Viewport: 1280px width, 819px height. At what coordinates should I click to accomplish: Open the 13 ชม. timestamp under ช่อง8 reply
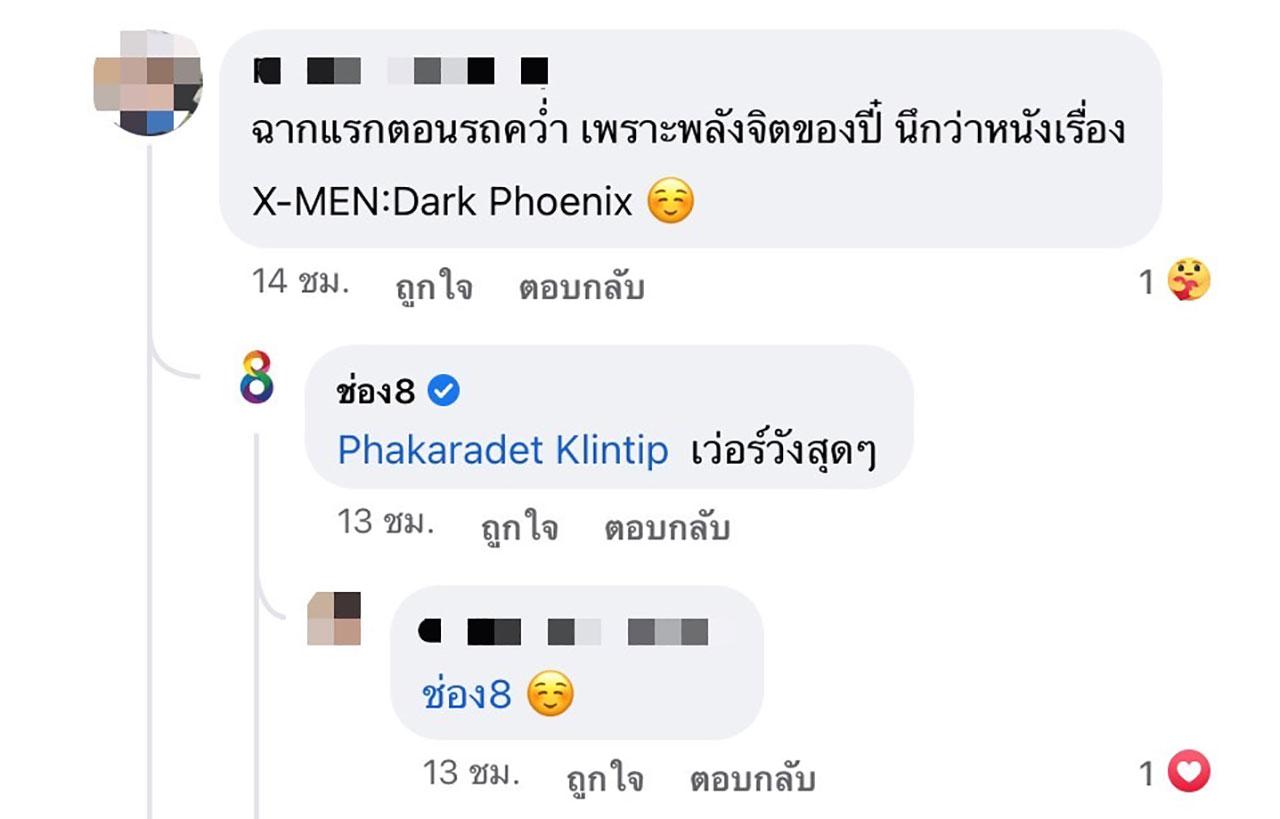386,522
